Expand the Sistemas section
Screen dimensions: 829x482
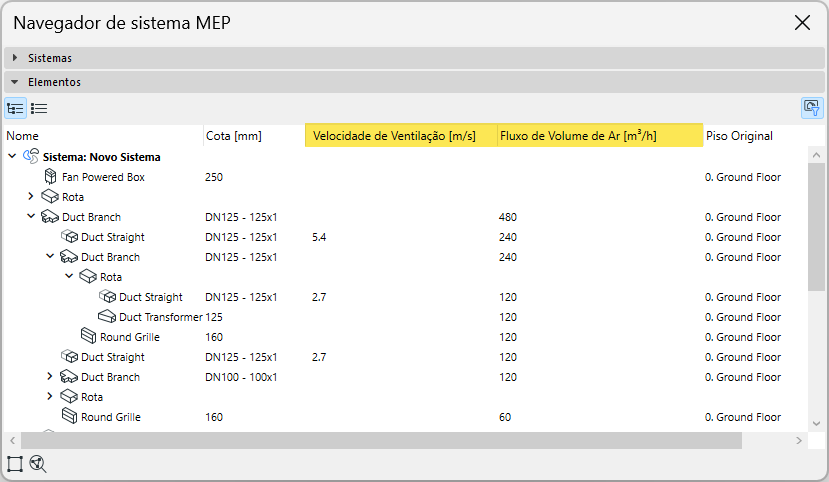click(15, 58)
